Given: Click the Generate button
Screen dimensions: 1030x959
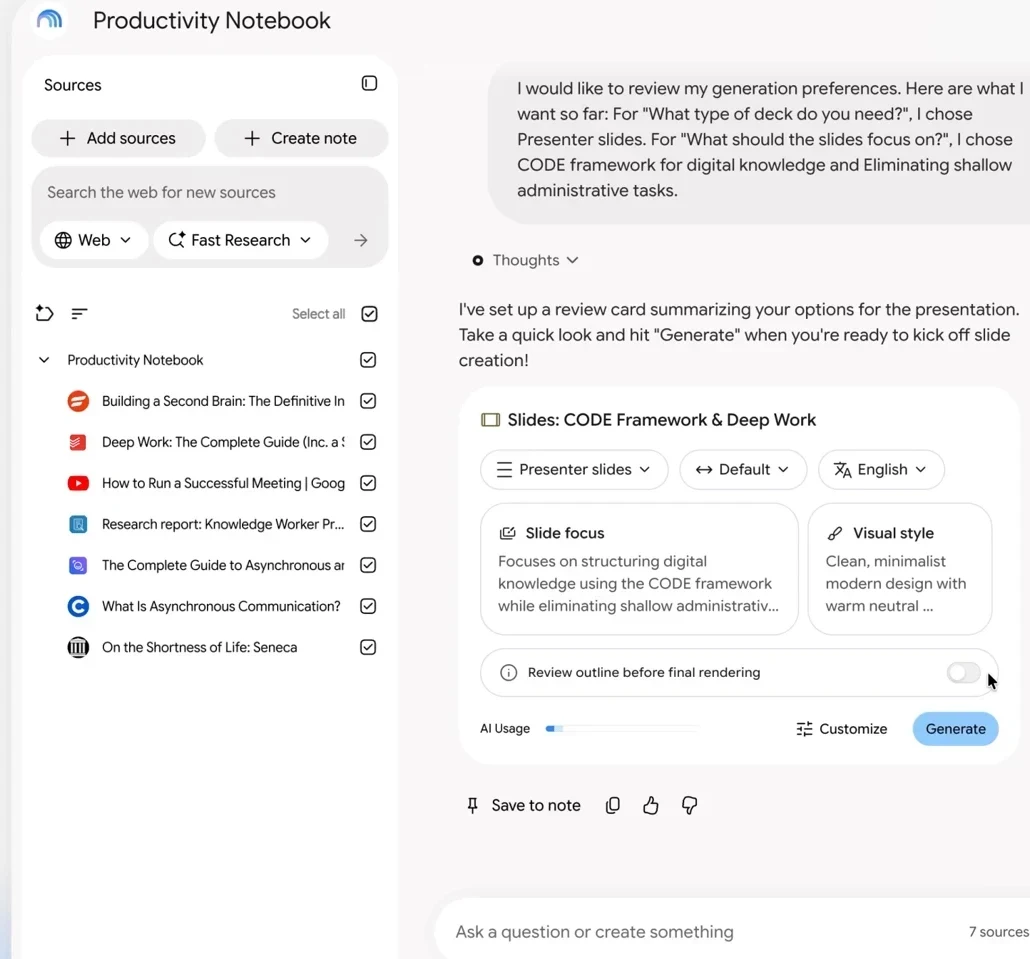Looking at the screenshot, I should coord(955,729).
